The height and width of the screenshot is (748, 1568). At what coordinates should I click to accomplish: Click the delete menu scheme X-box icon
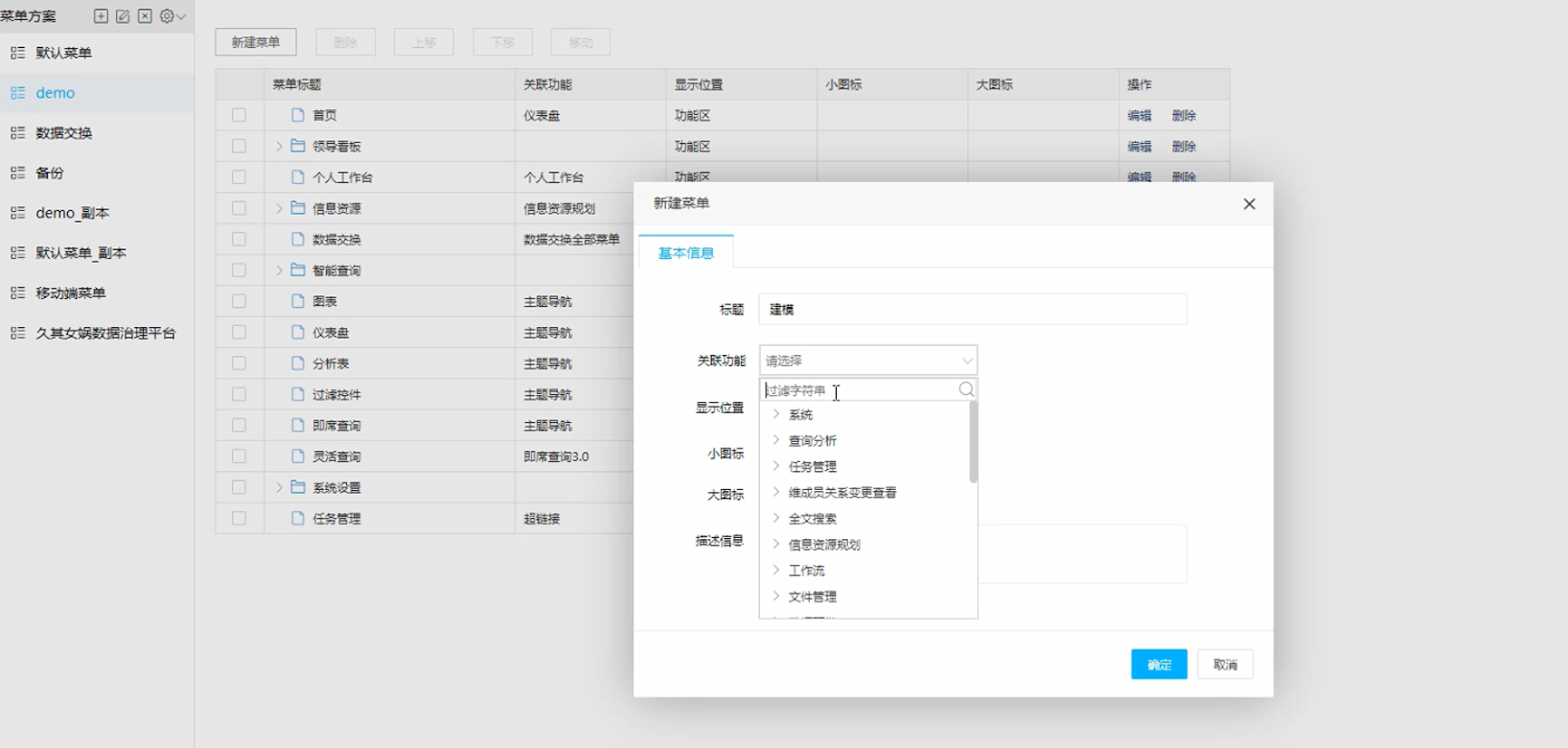click(145, 16)
